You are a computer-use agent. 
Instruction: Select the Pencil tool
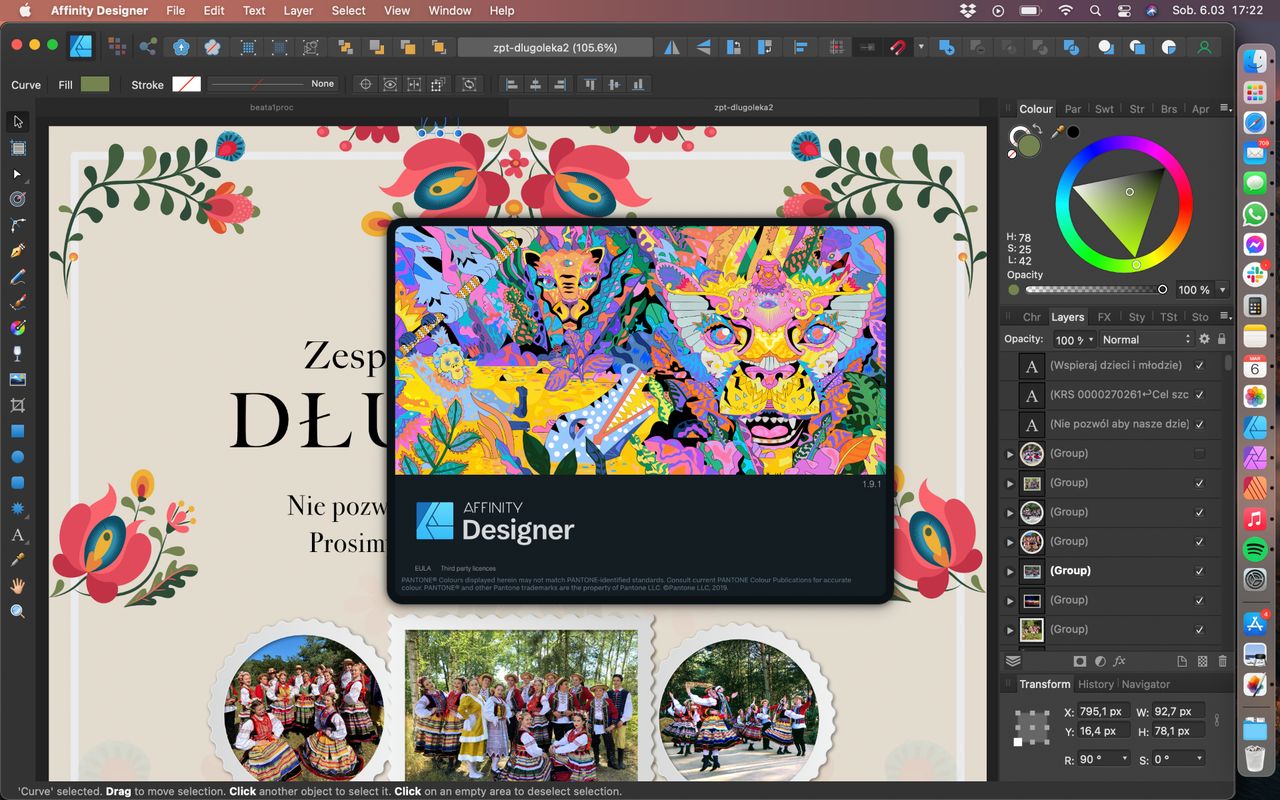[18, 277]
